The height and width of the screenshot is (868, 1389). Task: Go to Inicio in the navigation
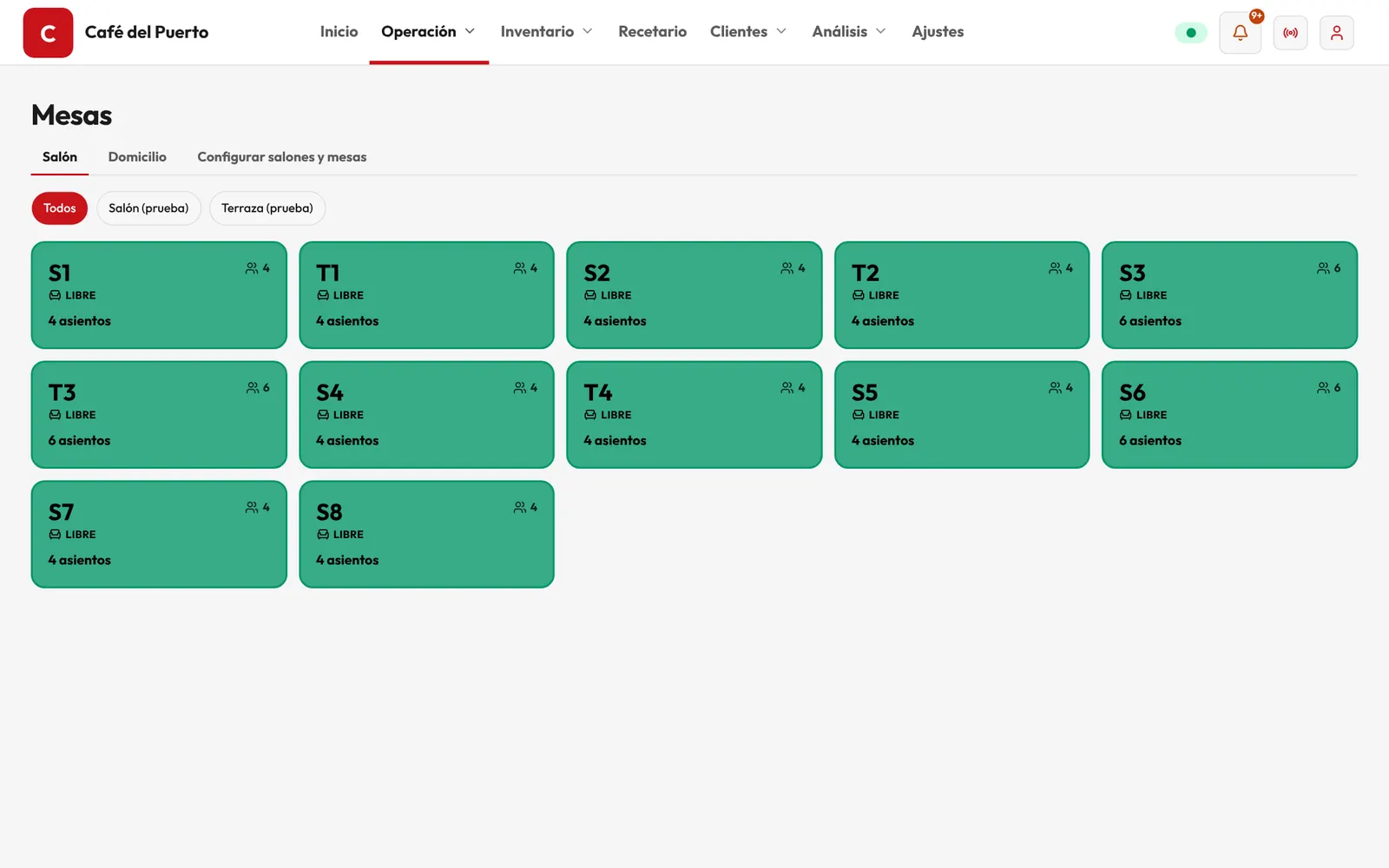tap(339, 32)
